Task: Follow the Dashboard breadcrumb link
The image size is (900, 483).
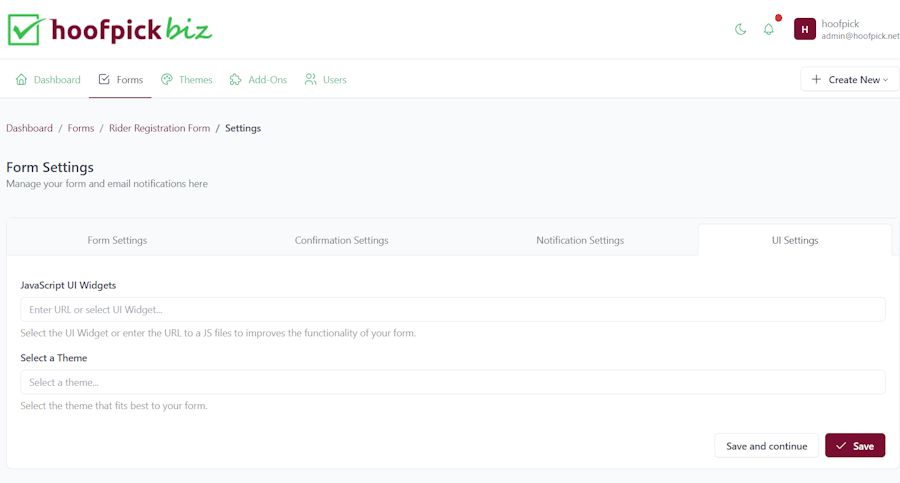Action: point(29,128)
